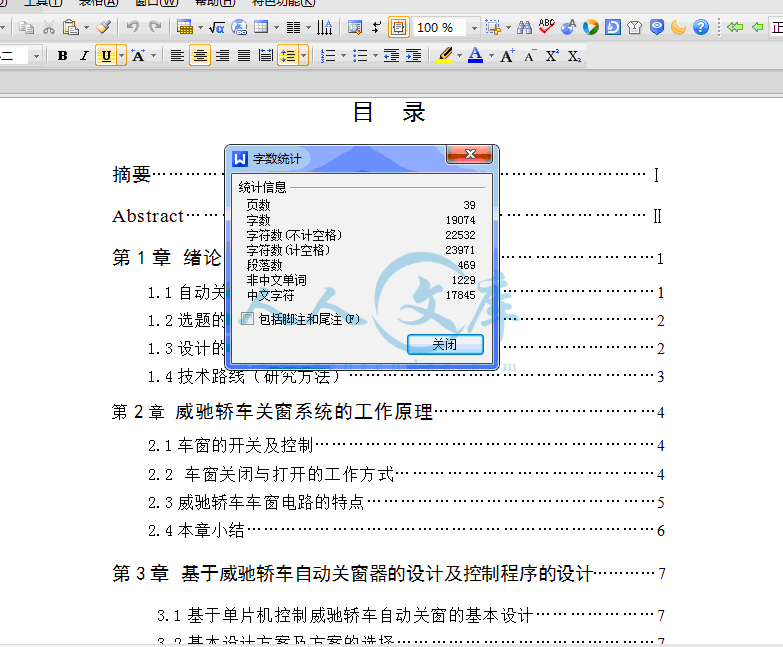Click the Paste clipboard icon
Image resolution: width=783 pixels, height=647 pixels.
[71, 27]
